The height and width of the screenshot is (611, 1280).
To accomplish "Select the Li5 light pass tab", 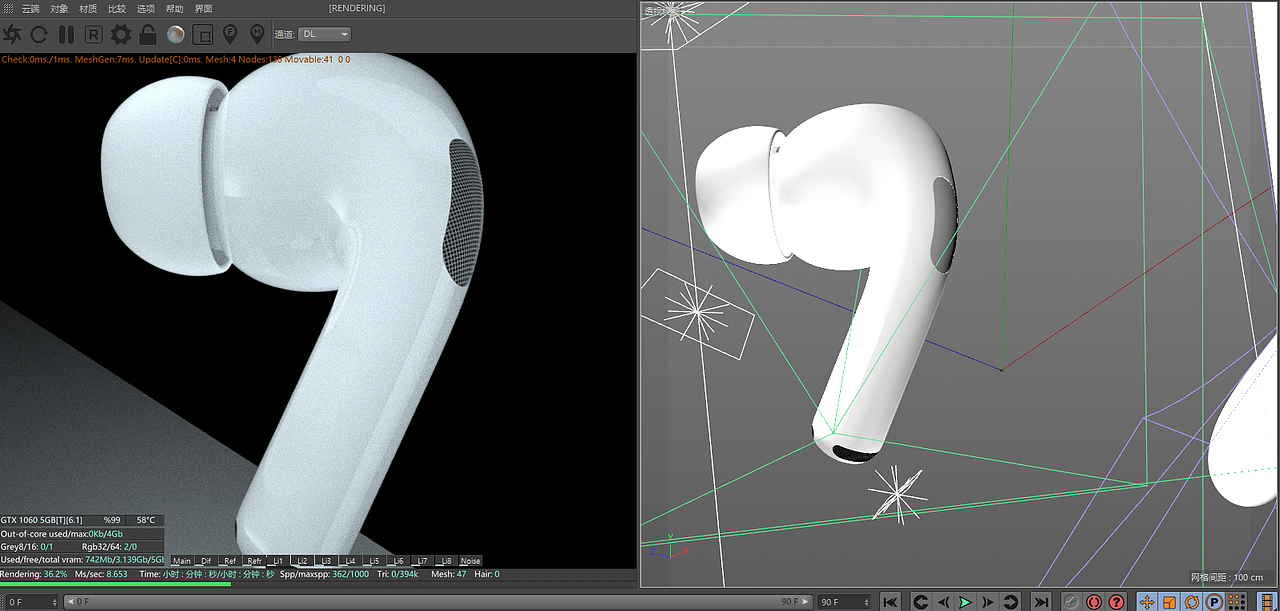I will (x=374, y=561).
